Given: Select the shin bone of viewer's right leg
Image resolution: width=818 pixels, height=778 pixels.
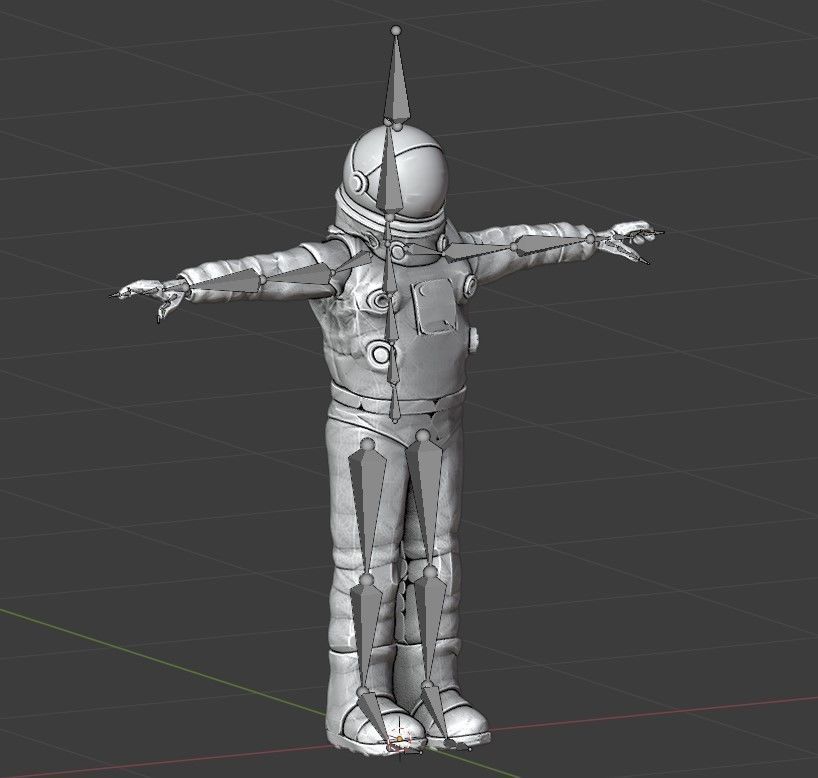Looking at the screenshot, I should click(430, 626).
